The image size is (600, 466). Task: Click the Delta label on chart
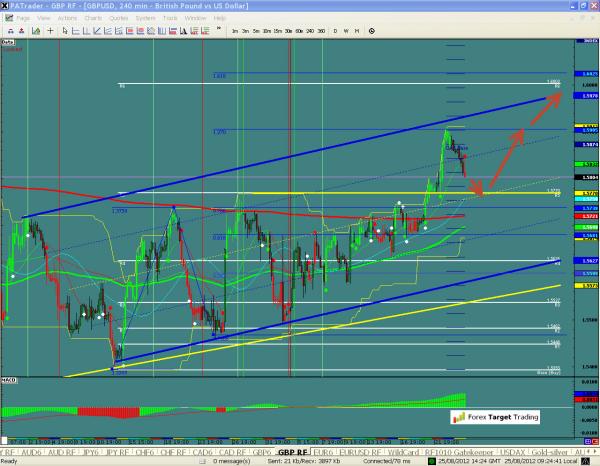tap(10, 42)
